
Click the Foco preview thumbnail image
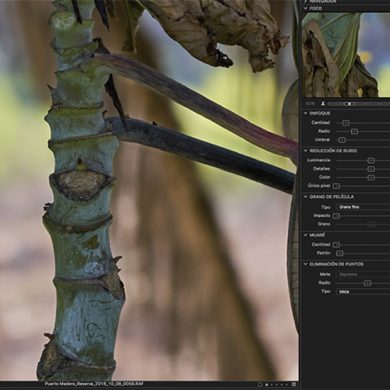point(346,55)
